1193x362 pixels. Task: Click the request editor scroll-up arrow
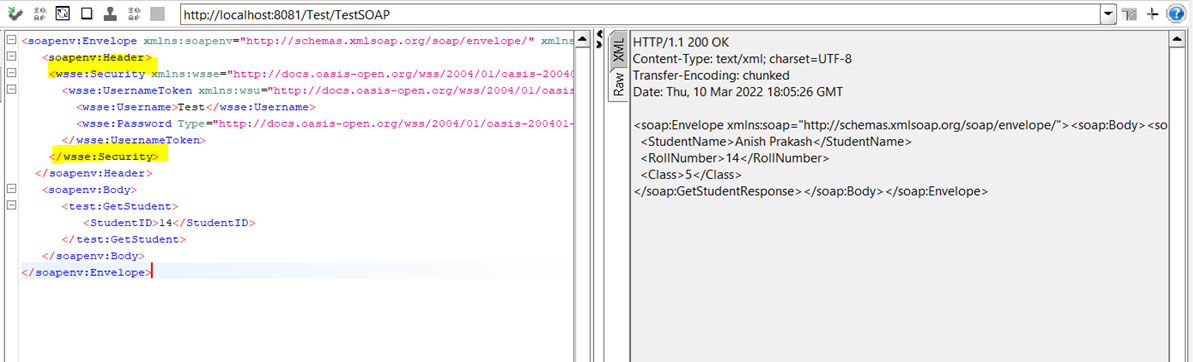tap(582, 40)
